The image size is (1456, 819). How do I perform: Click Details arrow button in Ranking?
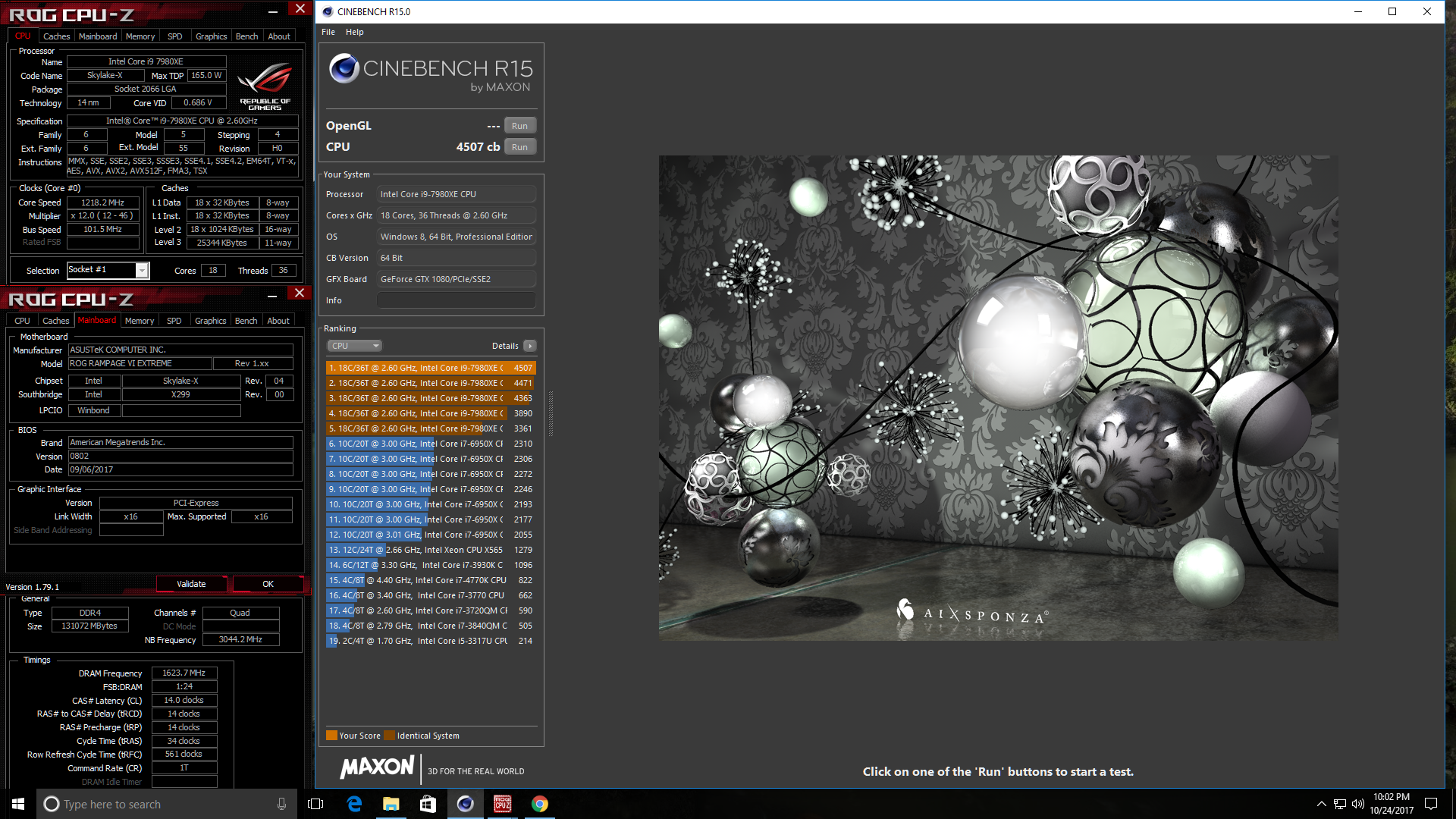[x=530, y=346]
